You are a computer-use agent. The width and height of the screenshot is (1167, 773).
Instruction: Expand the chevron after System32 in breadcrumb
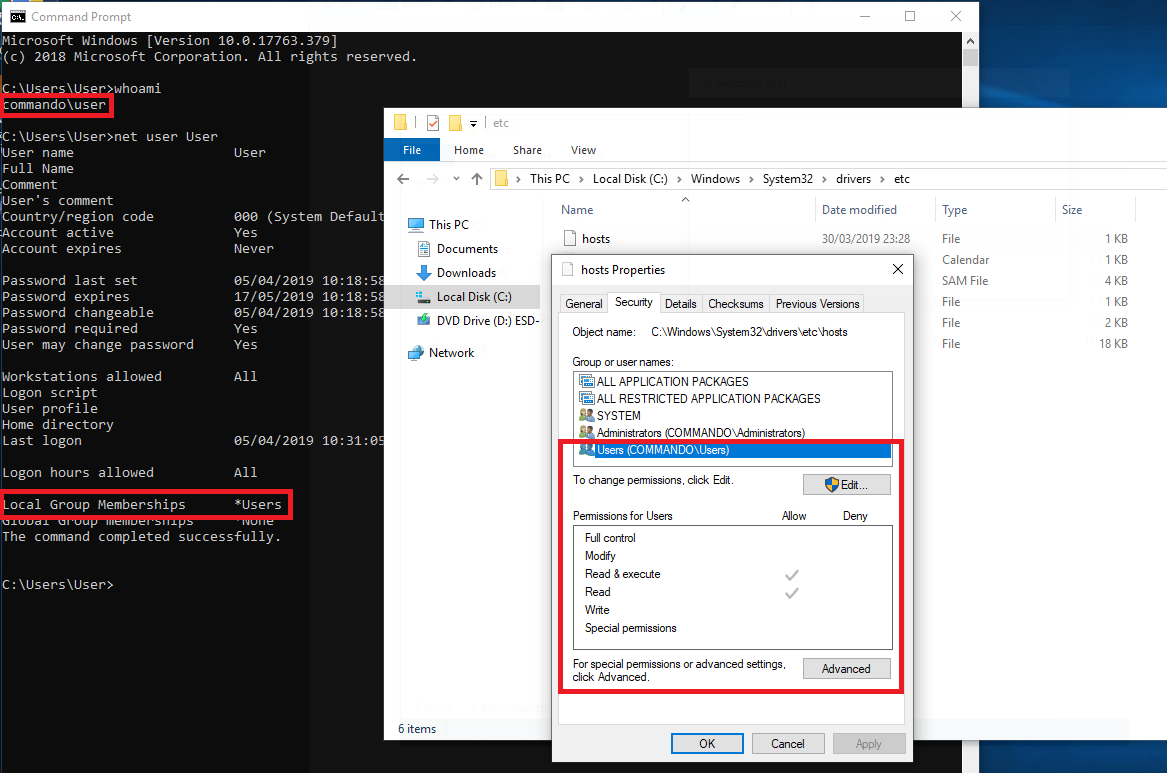point(825,179)
